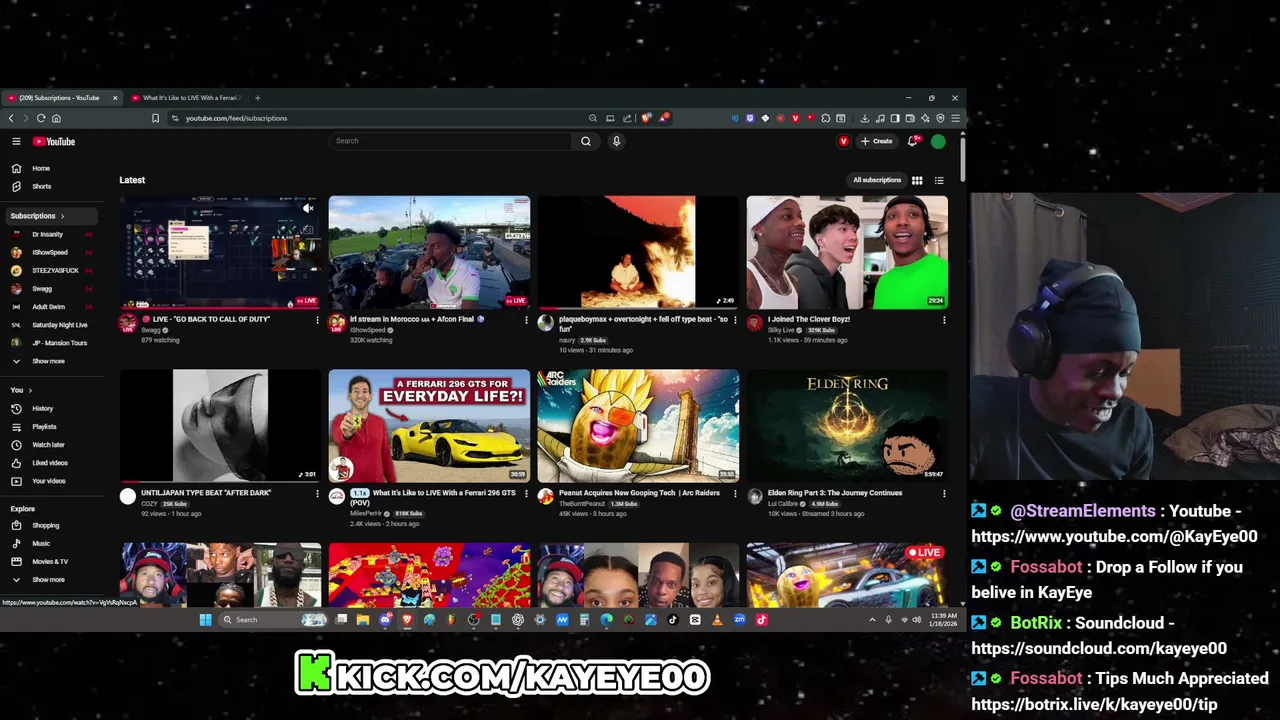Open the Brave browser main menu

click(955, 118)
